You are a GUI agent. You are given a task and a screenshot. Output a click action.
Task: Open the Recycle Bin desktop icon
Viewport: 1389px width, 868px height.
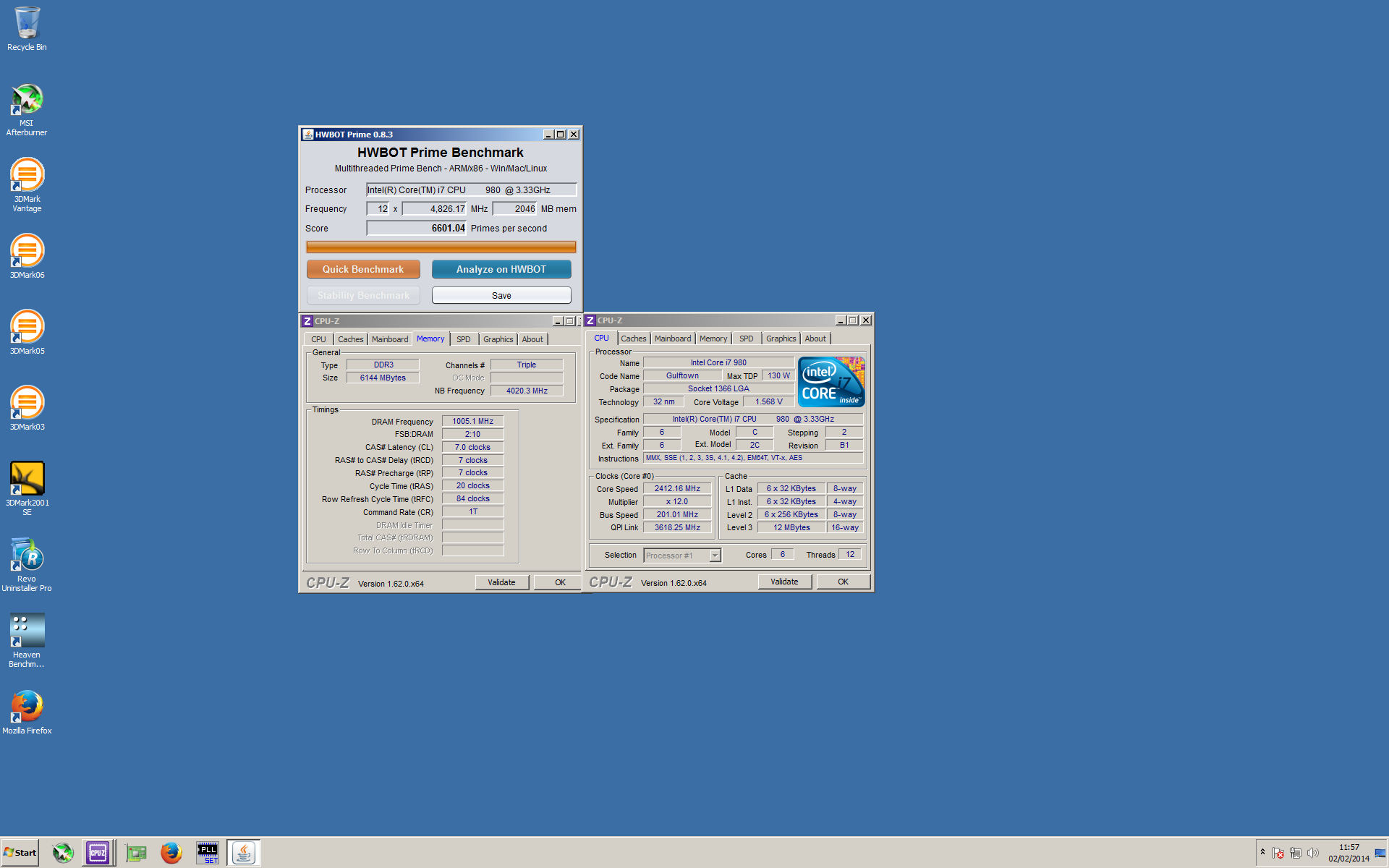(x=27, y=29)
